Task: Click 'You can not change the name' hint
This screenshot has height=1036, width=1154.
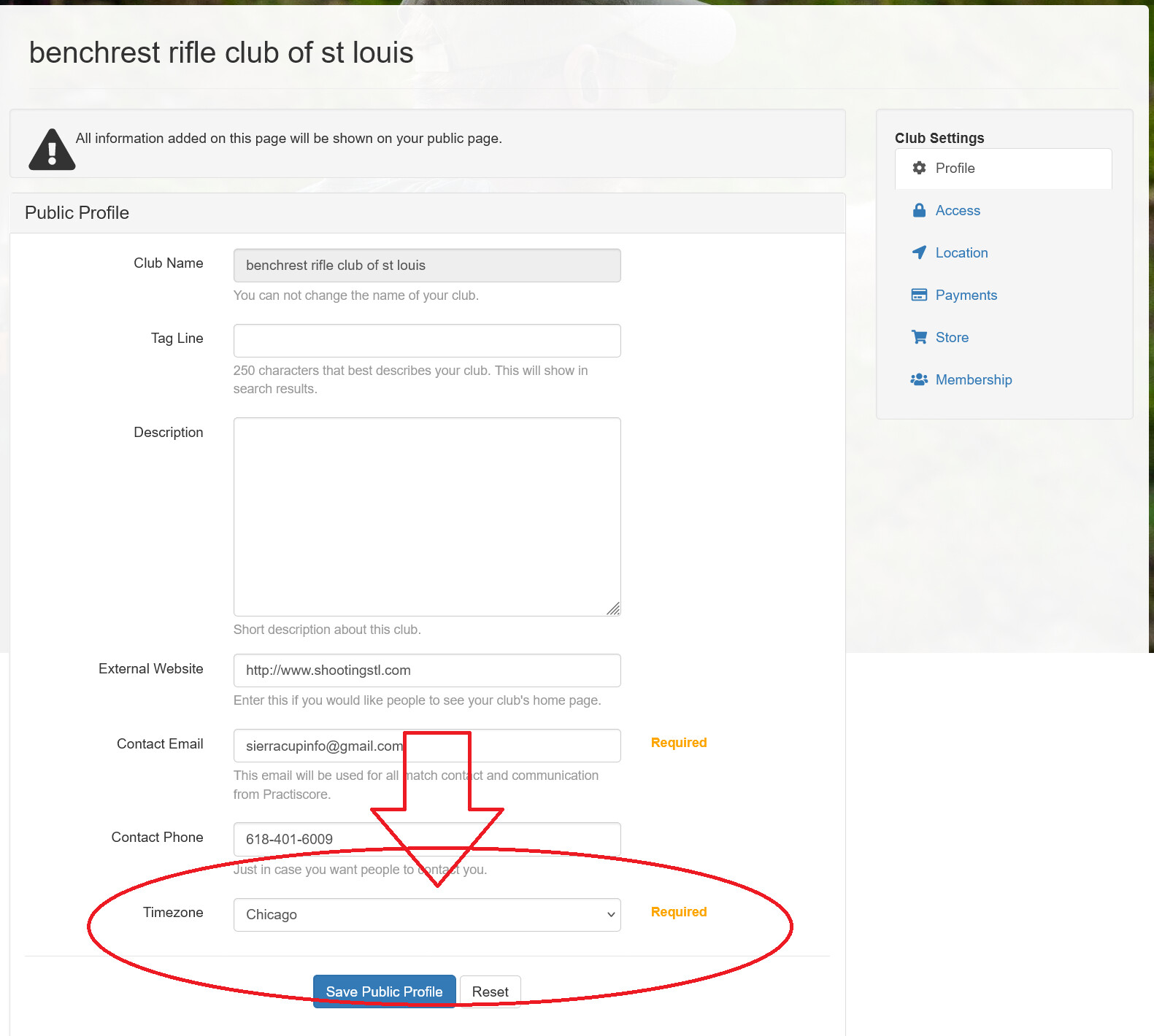Action: 356,295
